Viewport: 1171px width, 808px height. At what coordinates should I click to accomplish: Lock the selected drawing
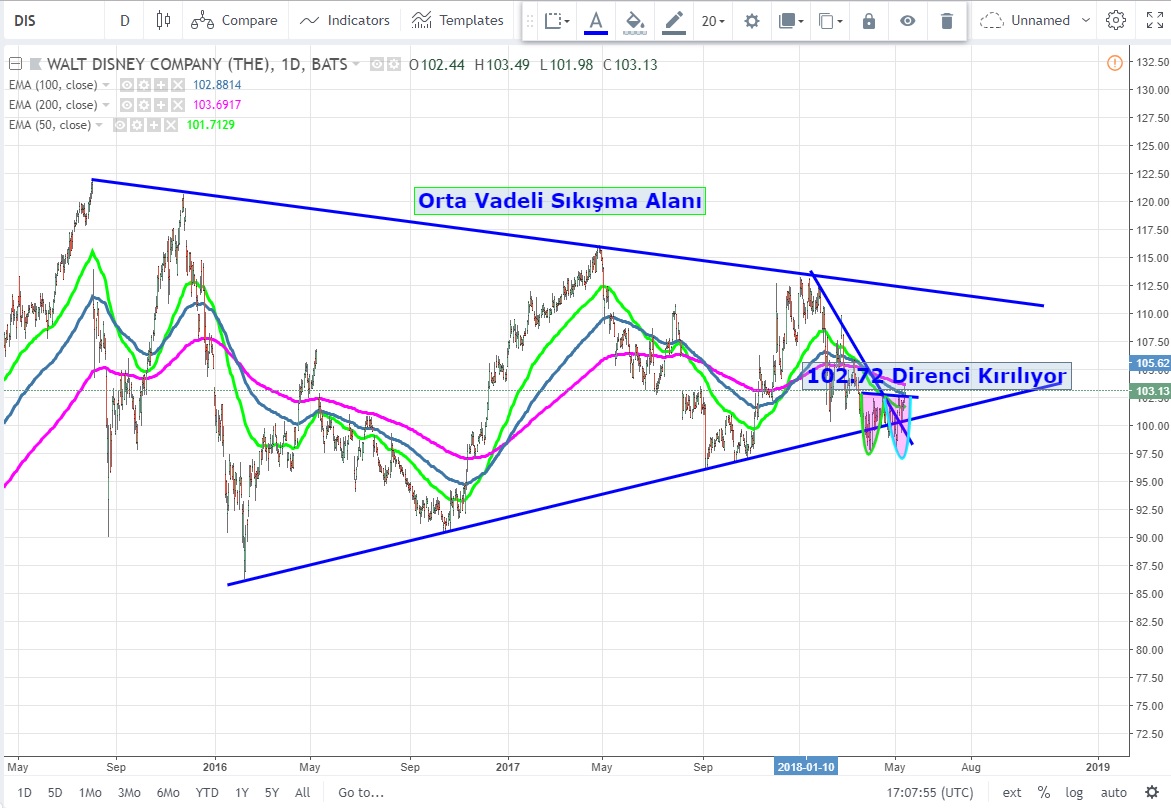(x=868, y=20)
